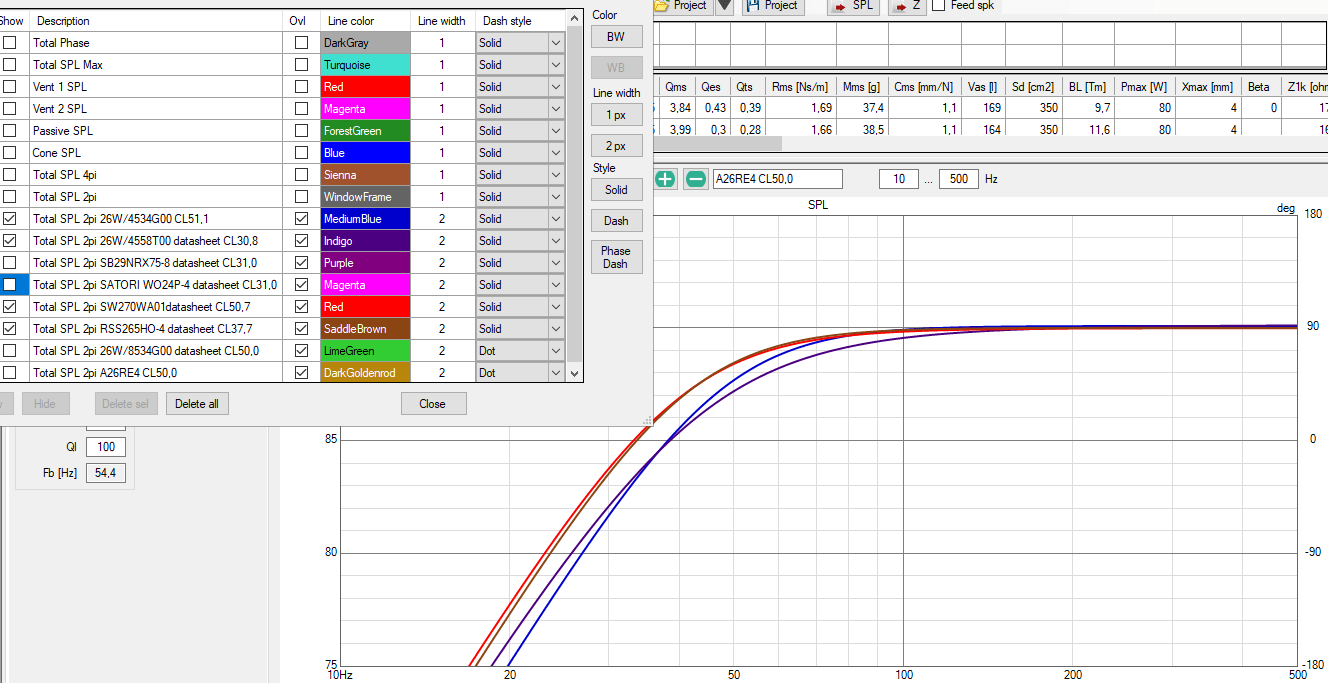1328x683 pixels.
Task: Apply Solid style button in Style section
Action: [x=616, y=190]
